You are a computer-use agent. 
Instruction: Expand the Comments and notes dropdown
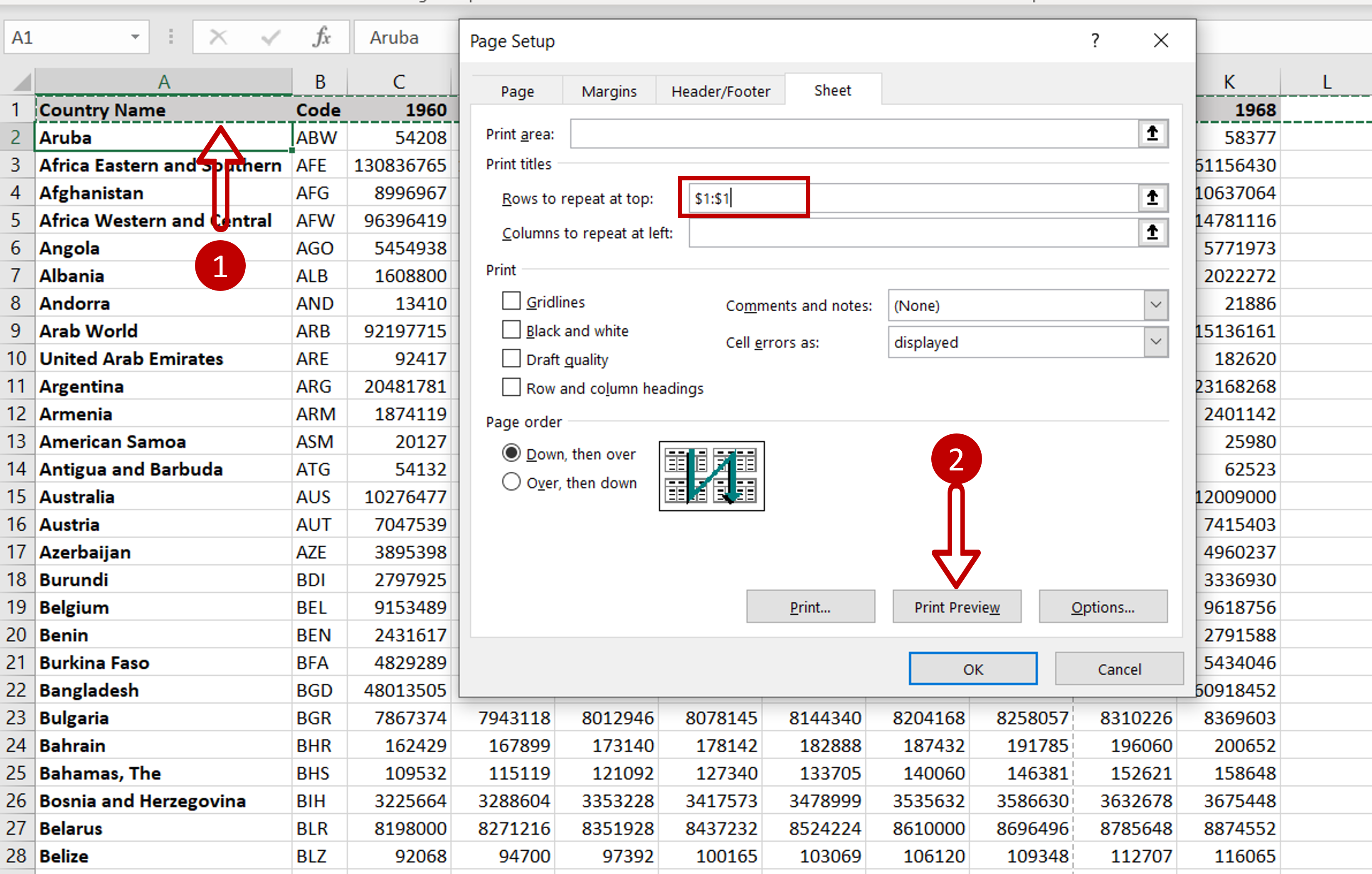pyautogui.click(x=1155, y=305)
